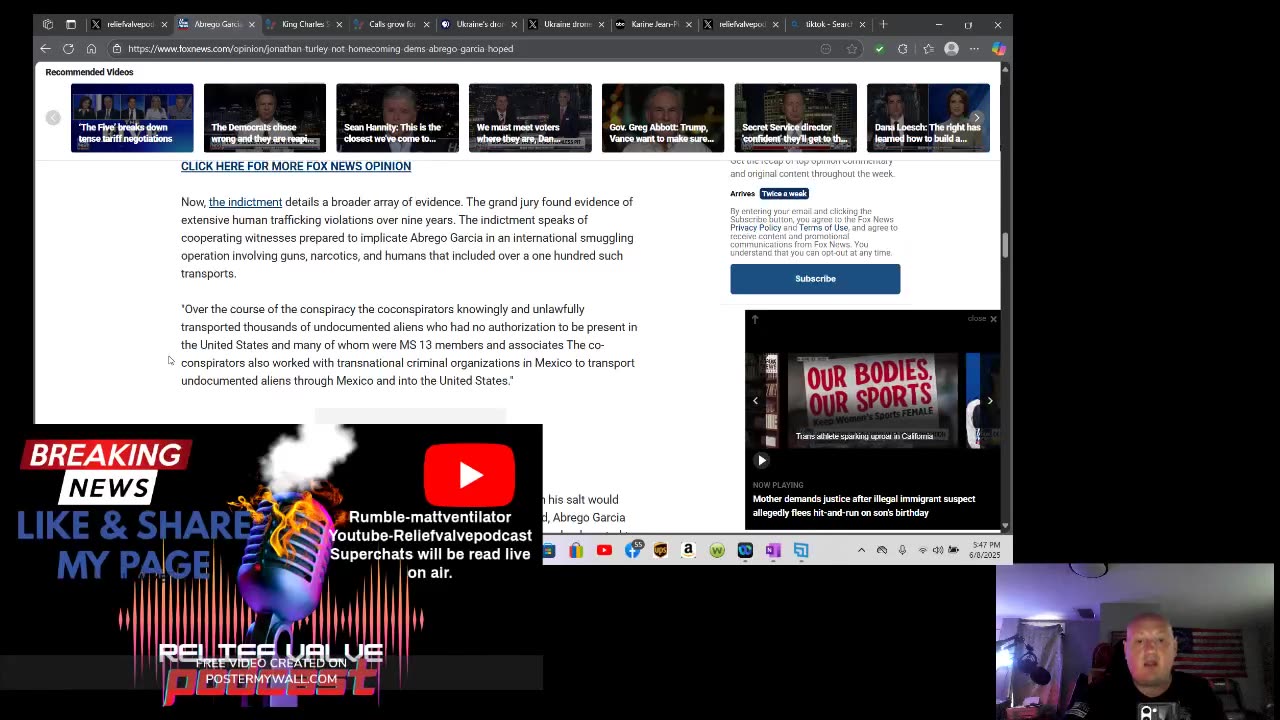The height and width of the screenshot is (720, 1280).
Task: Open the Sean Hannity recommended video
Action: click(397, 118)
